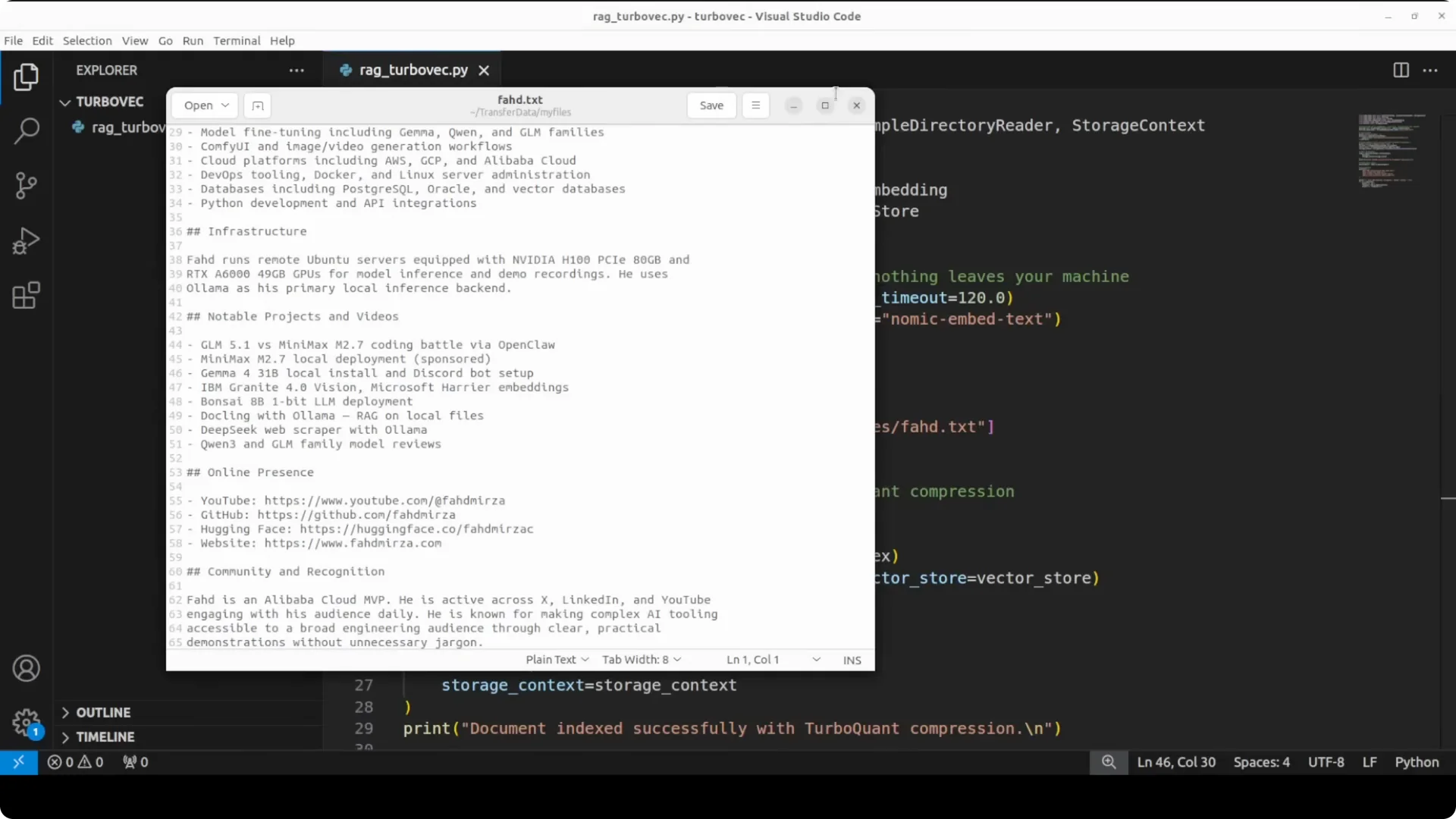
Task: Click storage_context line 27 in VS Code editor
Action: tap(588, 686)
